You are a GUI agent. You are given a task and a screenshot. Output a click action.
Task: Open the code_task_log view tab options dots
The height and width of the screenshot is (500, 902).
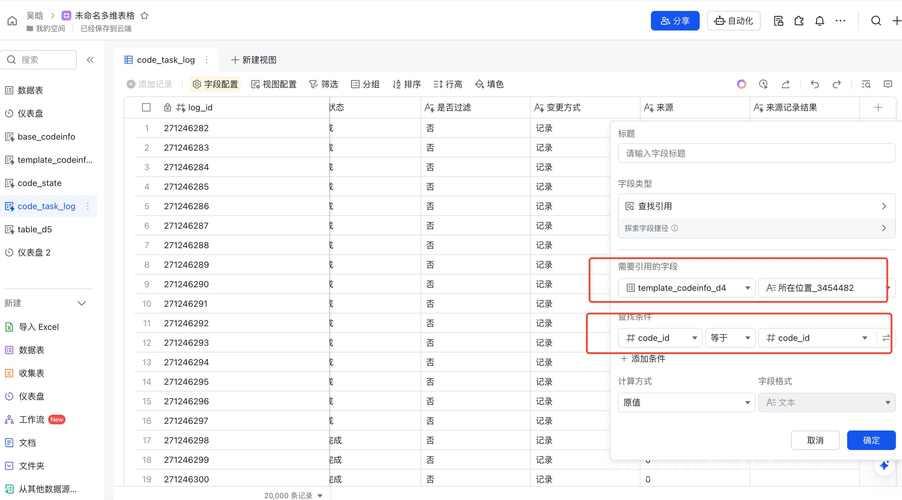pyautogui.click(x=207, y=60)
